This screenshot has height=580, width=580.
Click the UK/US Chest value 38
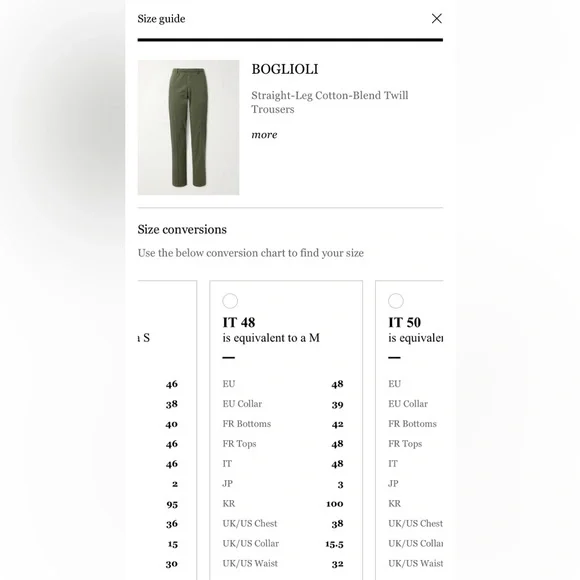337,523
